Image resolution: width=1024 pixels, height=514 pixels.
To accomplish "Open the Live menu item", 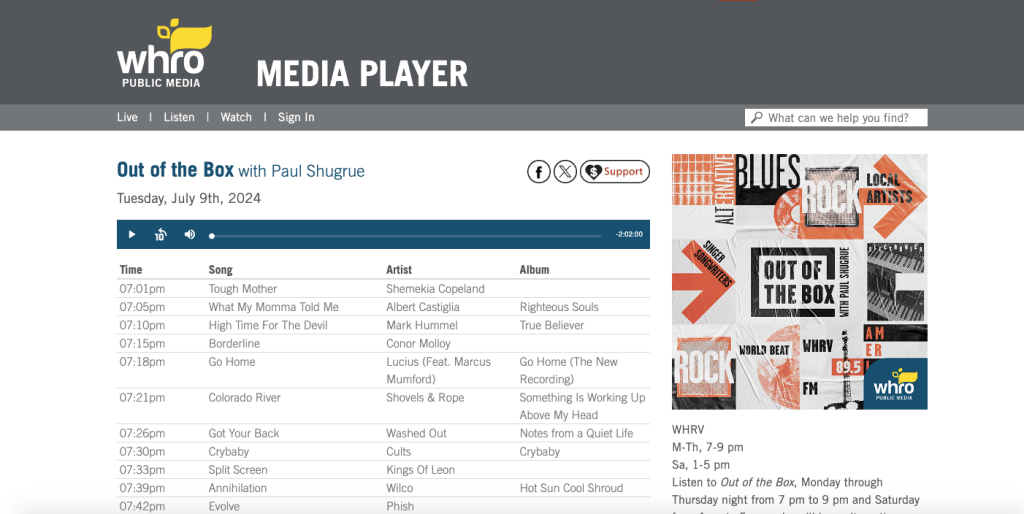I will click(127, 118).
